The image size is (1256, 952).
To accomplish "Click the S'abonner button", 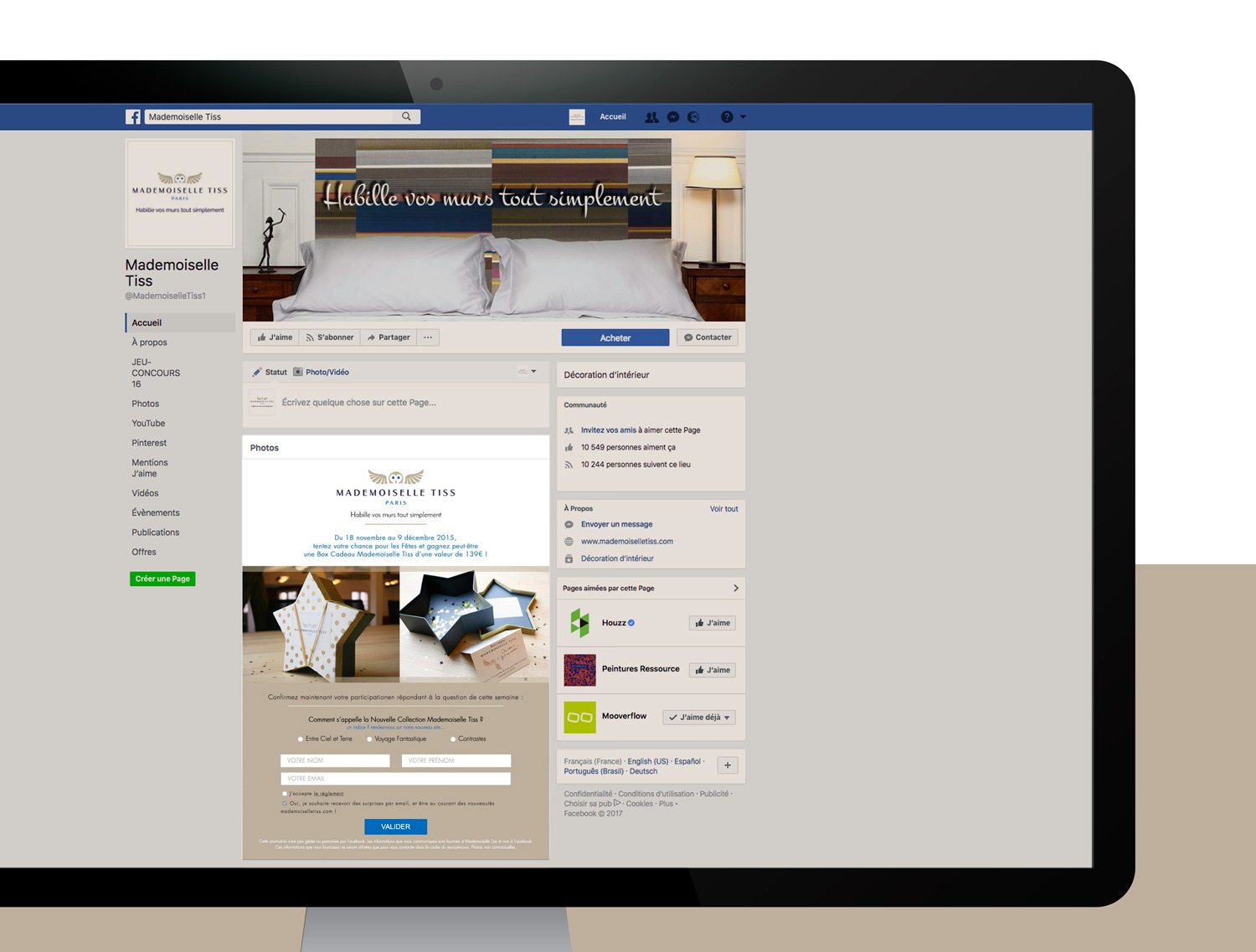I will (329, 337).
